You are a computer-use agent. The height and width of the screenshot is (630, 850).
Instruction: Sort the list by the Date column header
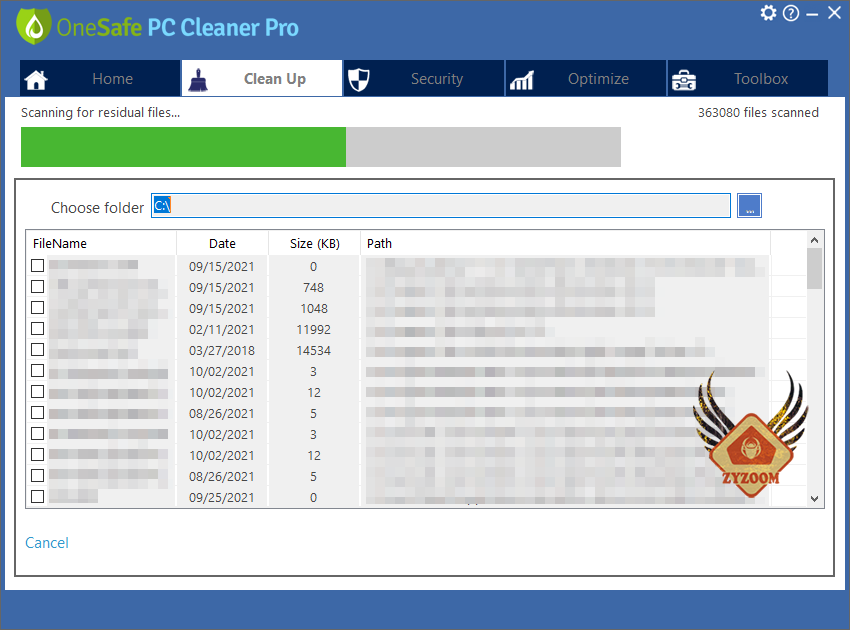click(222, 243)
